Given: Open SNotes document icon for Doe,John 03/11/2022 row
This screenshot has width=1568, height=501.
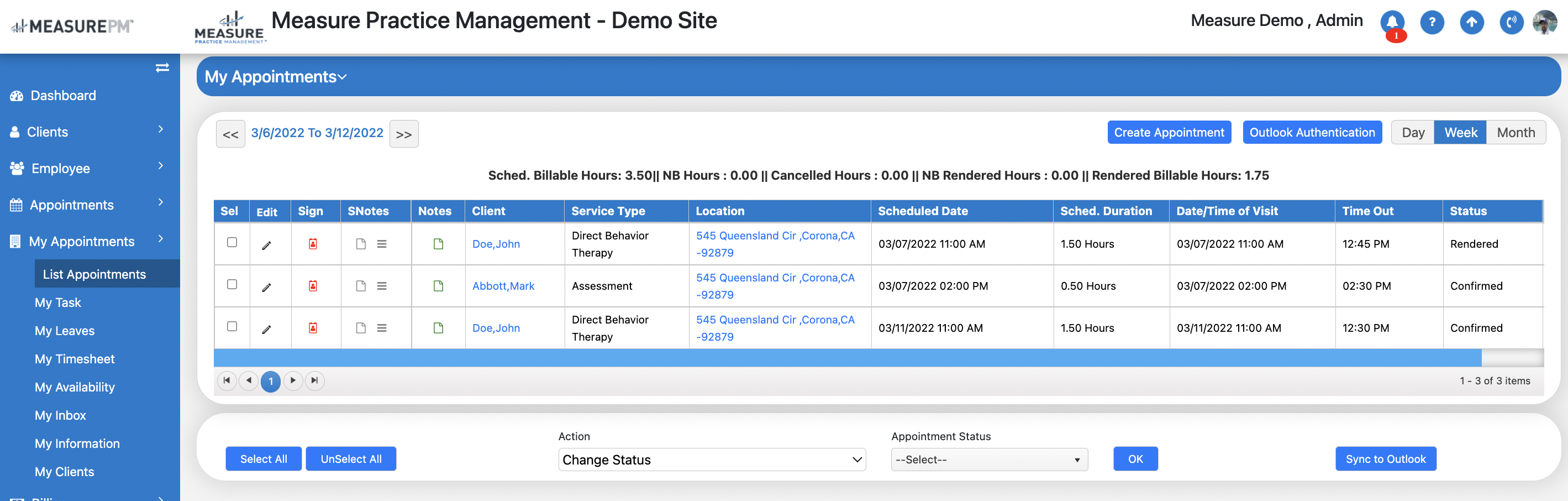Looking at the screenshot, I should tap(361, 328).
